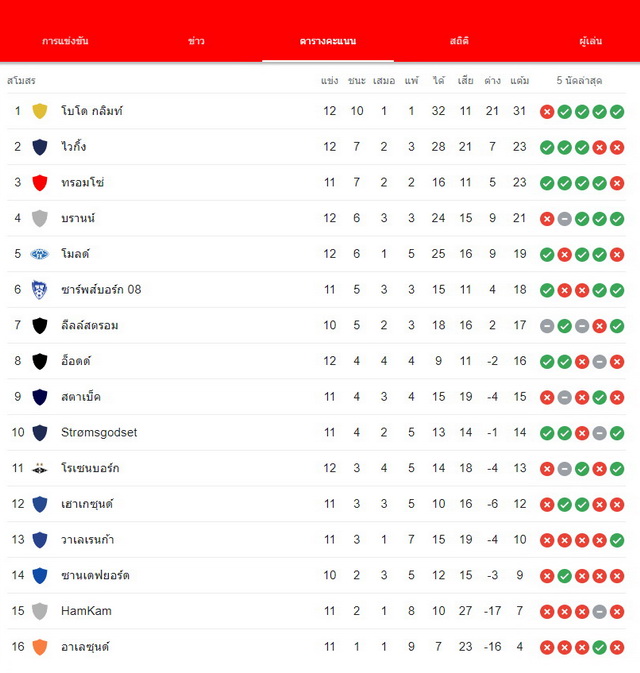Click the grey Brann shield icon
Viewport: 640px width, 673px height.
[39, 218]
